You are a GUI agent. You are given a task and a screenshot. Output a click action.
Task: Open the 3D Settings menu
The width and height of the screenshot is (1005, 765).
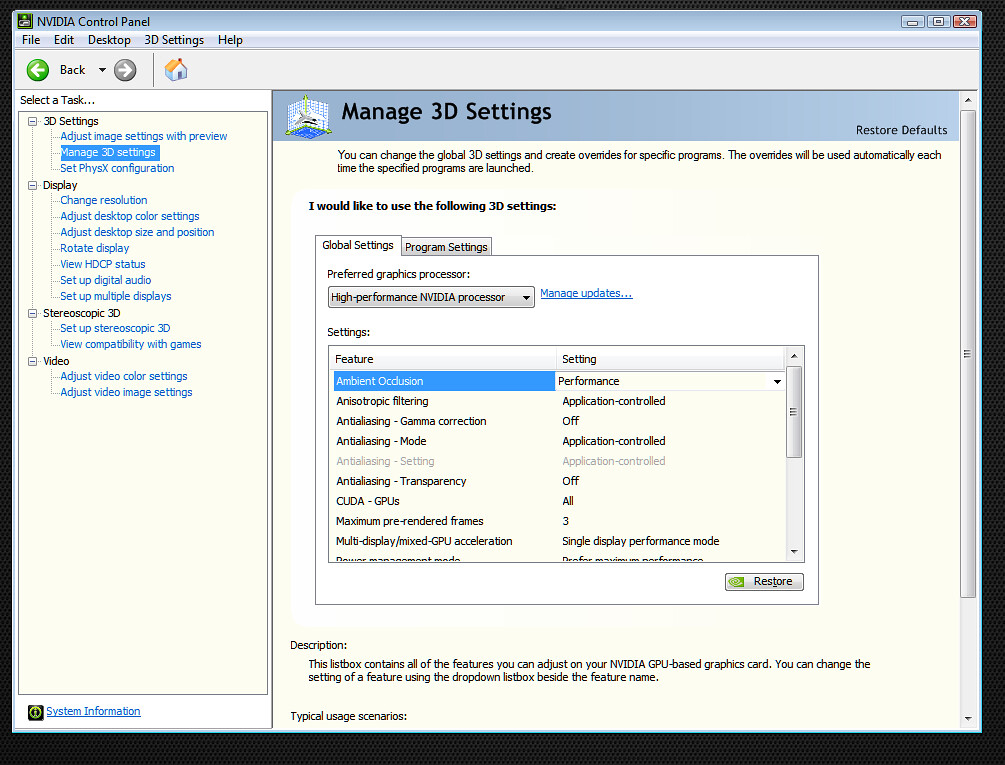[x=174, y=40]
